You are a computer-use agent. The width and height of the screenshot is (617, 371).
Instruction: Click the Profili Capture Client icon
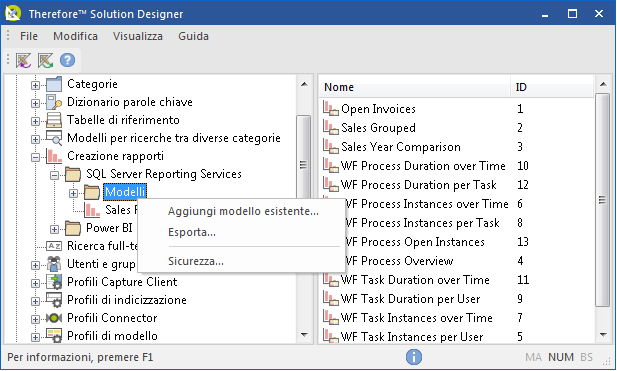54,282
